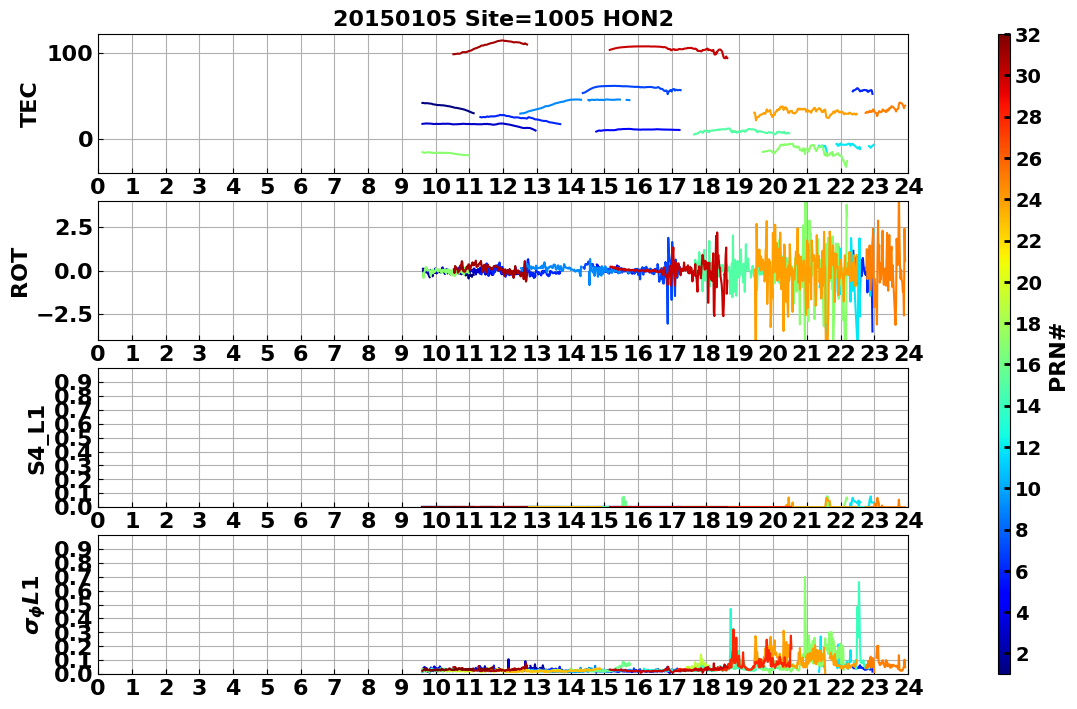Screen dimensions: 1077x709
Task: Click hour 12 tick under TEC panel
Action: coord(503,186)
